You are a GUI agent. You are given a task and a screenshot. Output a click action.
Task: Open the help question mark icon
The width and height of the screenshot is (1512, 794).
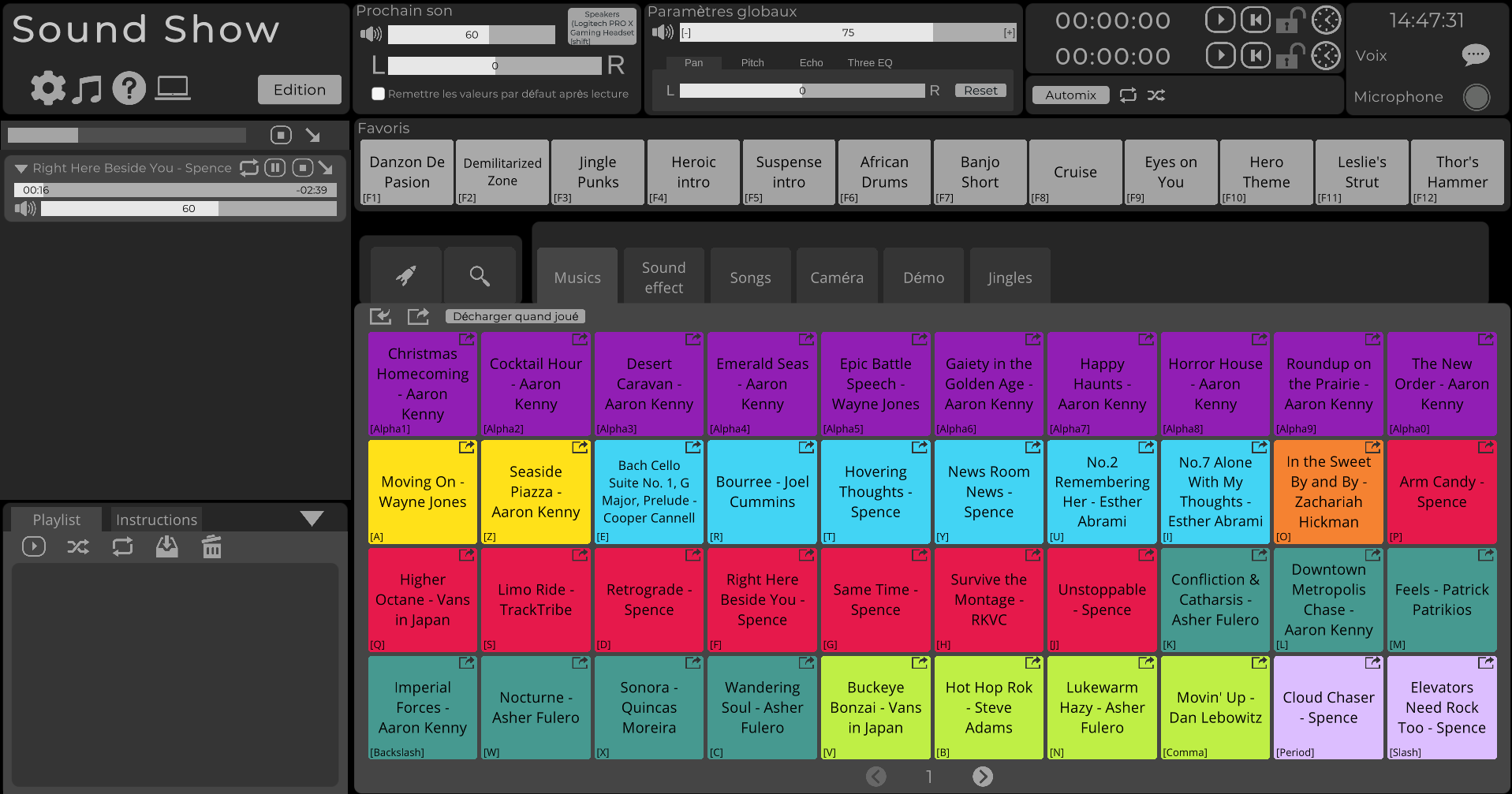(129, 88)
